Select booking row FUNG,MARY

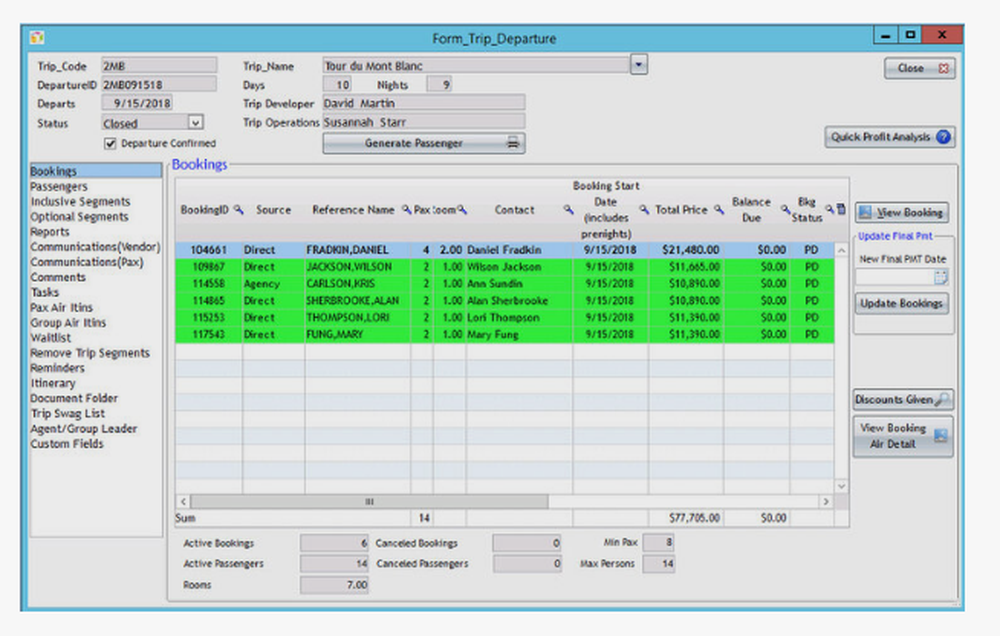(504, 334)
